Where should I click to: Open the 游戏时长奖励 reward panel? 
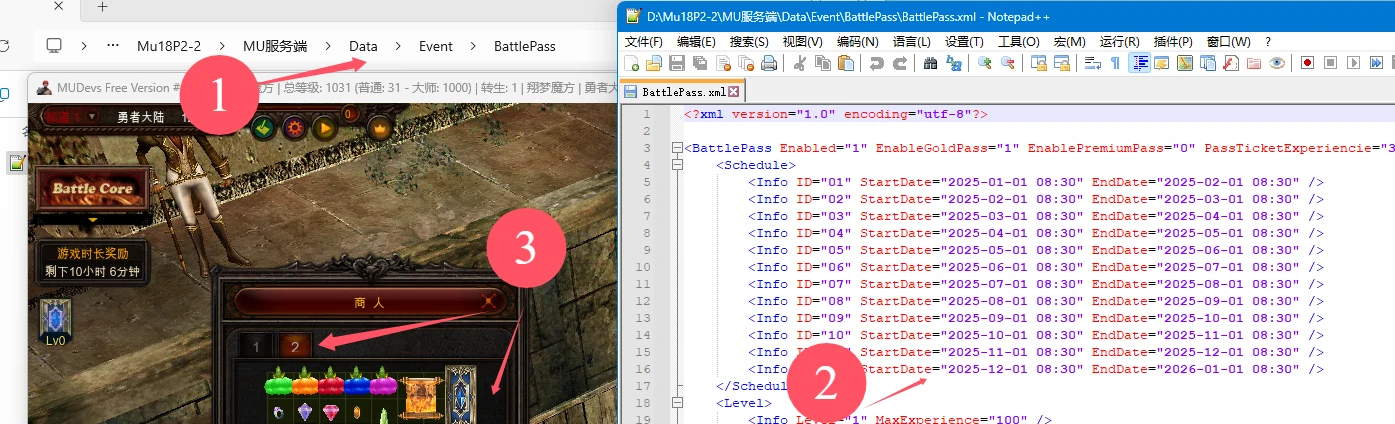pos(93,262)
